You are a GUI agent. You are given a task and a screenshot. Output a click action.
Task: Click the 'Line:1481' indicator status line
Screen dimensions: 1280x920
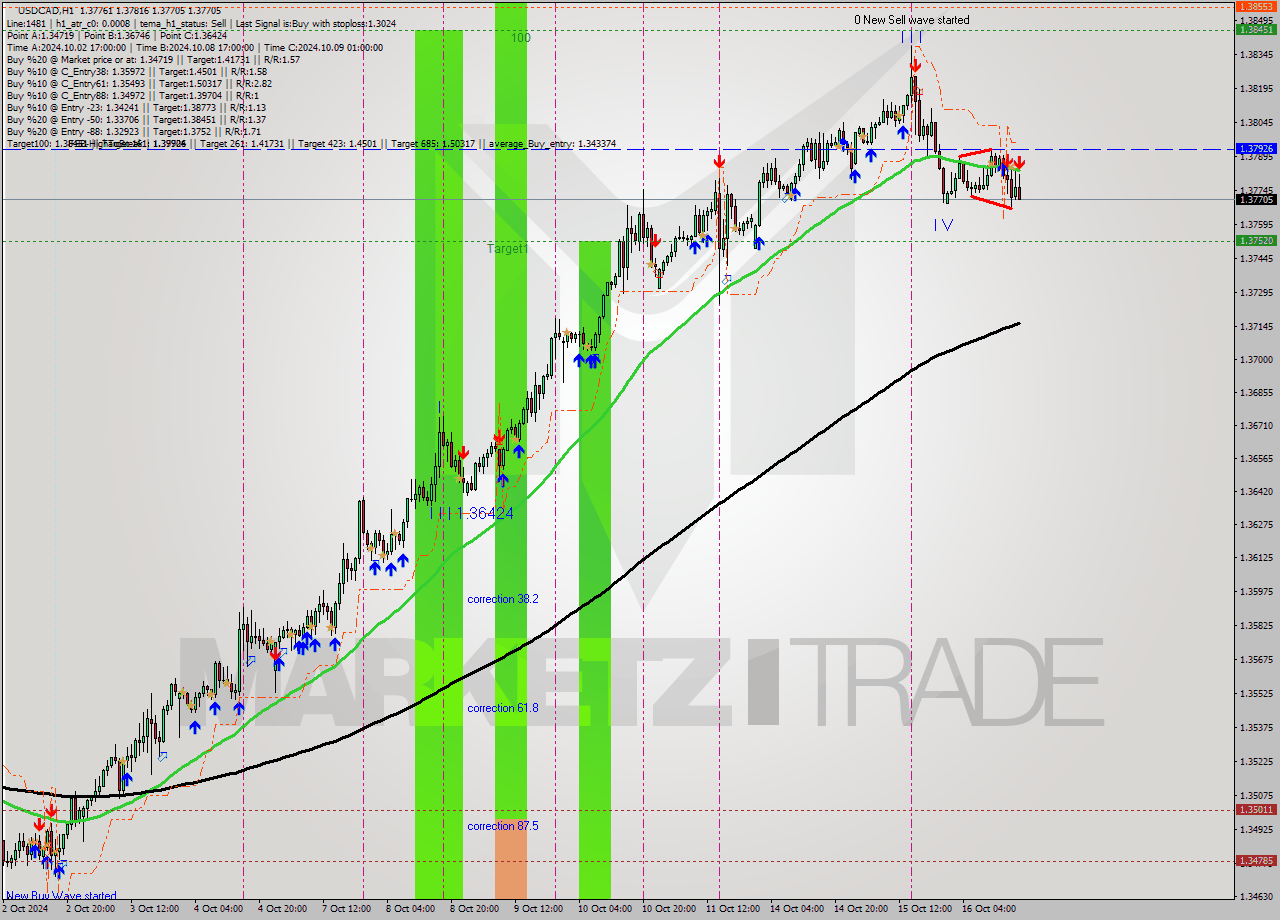(201, 22)
